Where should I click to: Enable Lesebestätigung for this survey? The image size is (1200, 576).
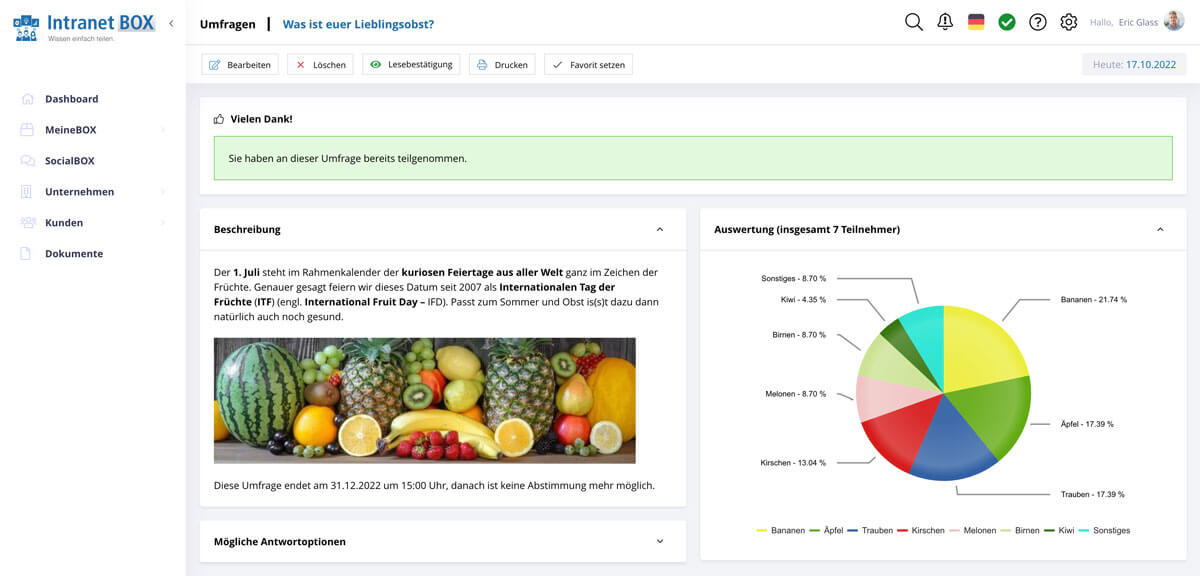(413, 63)
